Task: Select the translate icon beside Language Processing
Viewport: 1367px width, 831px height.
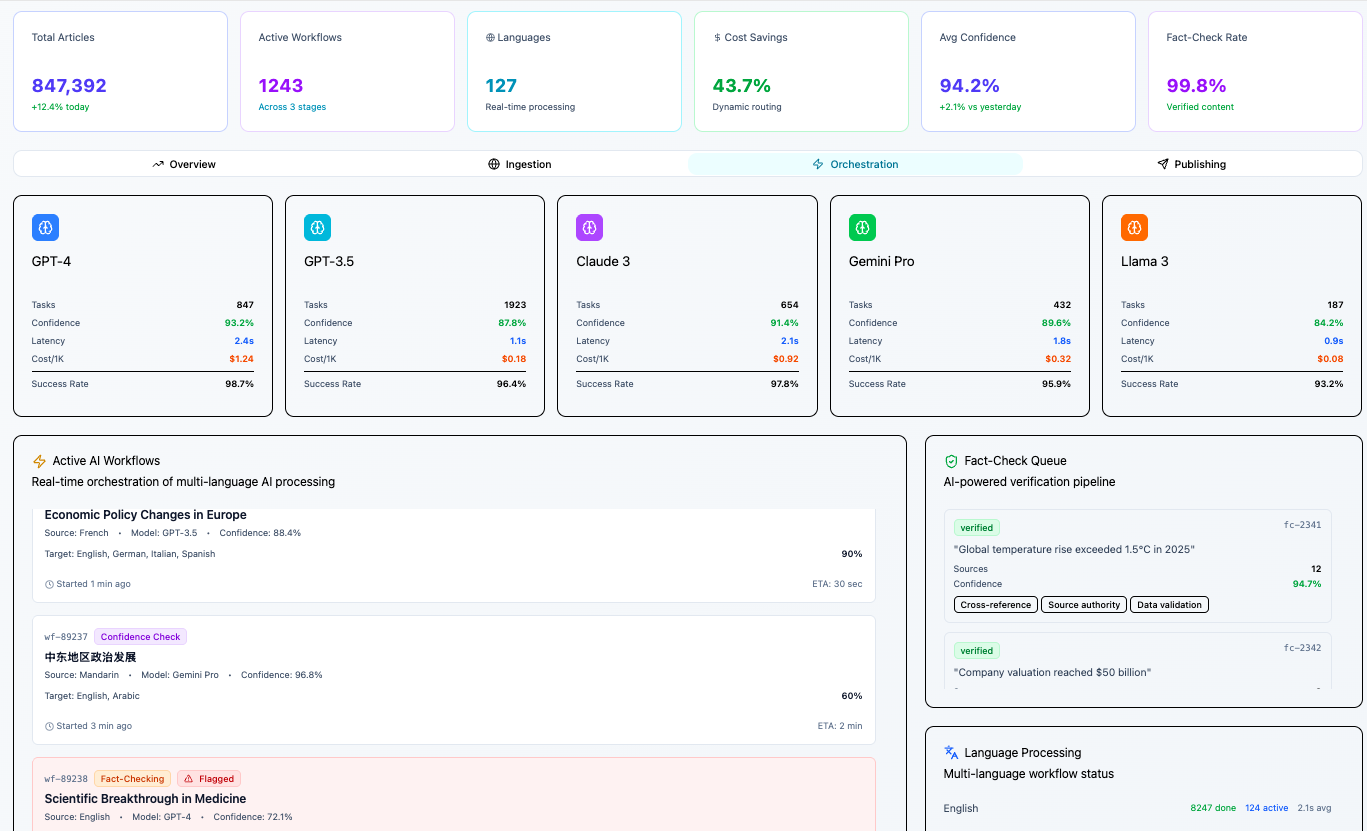Action: coord(951,752)
